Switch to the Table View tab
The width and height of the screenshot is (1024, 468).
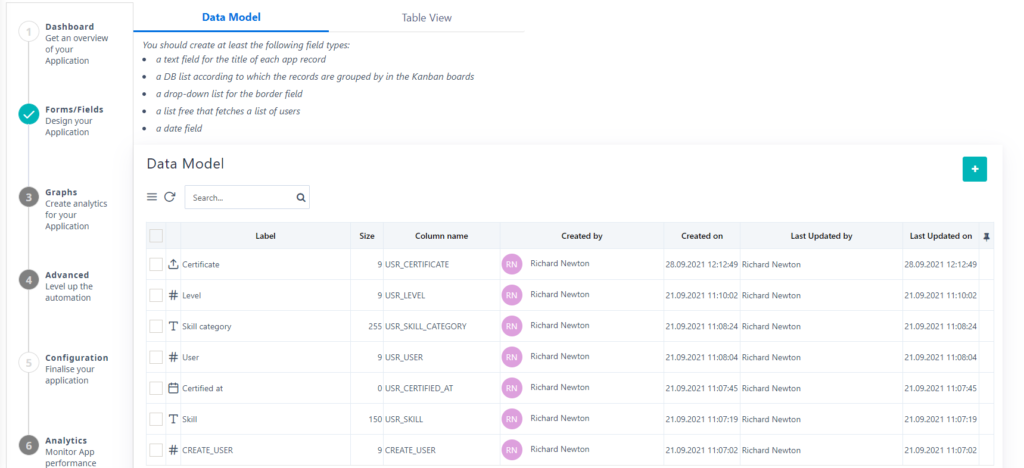(x=426, y=18)
